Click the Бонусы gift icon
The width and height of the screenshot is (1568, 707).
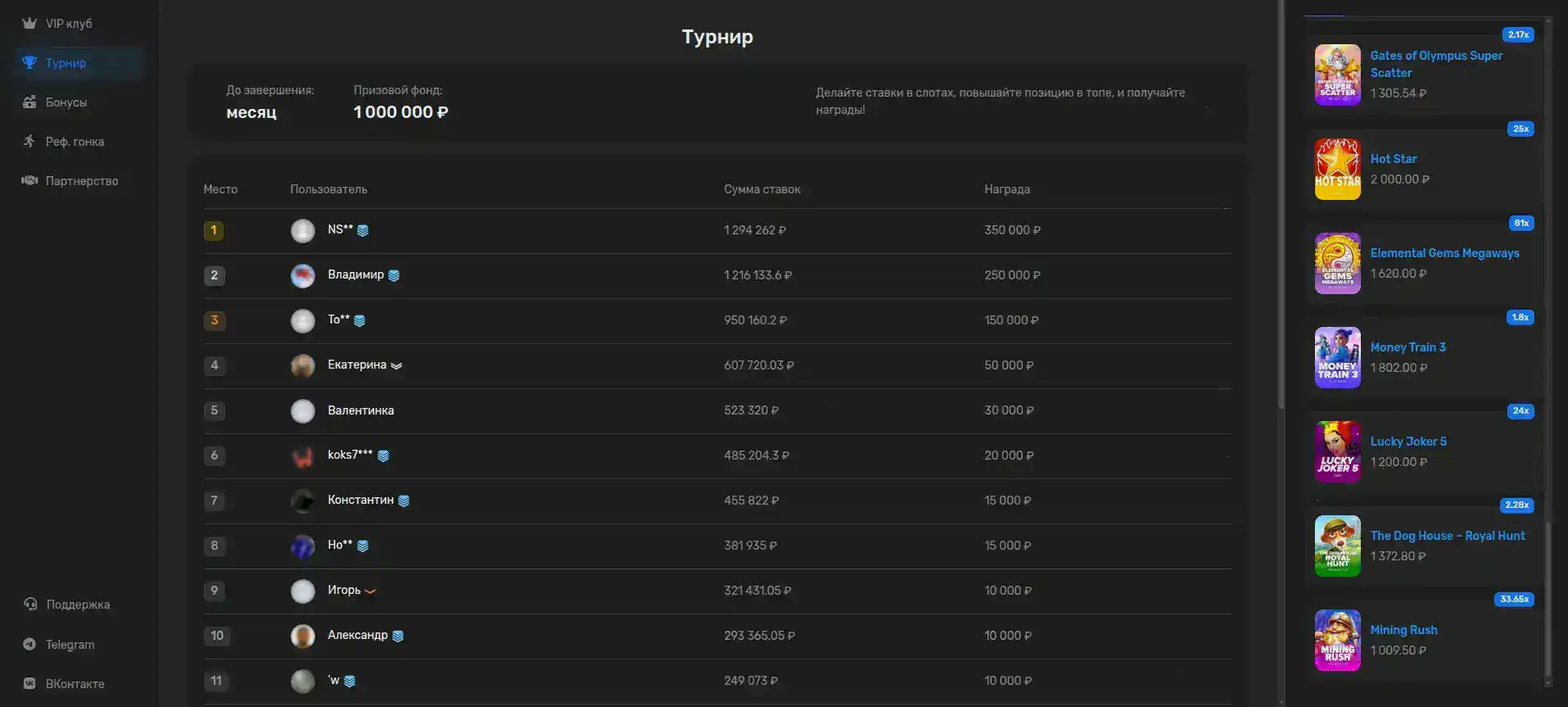pos(29,102)
